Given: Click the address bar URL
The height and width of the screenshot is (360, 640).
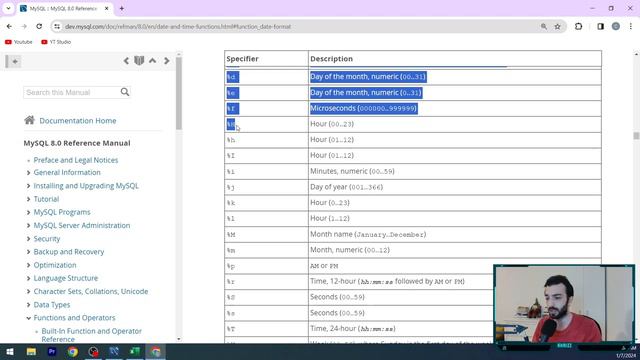Looking at the screenshot, I should 178,27.
